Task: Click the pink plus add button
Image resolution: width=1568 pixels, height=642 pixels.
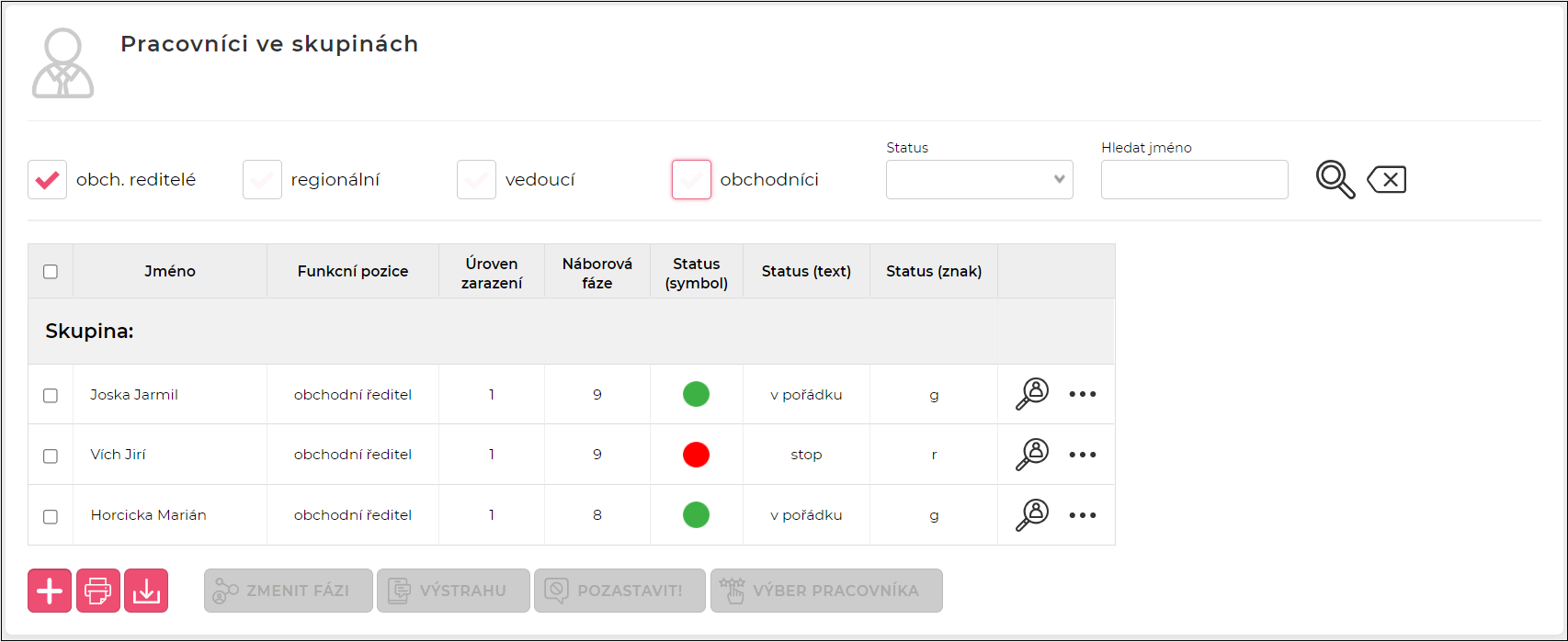Action: tap(50, 591)
